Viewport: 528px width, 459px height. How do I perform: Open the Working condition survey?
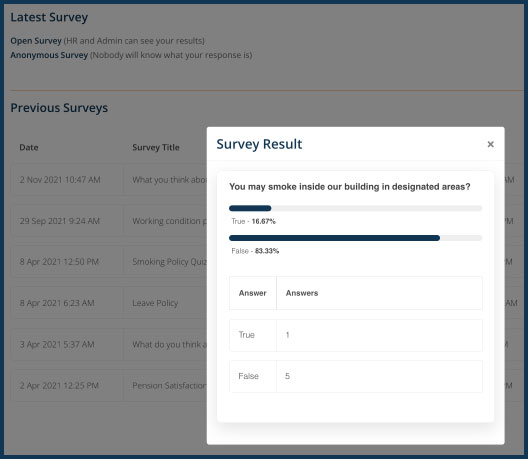pyautogui.click(x=169, y=221)
